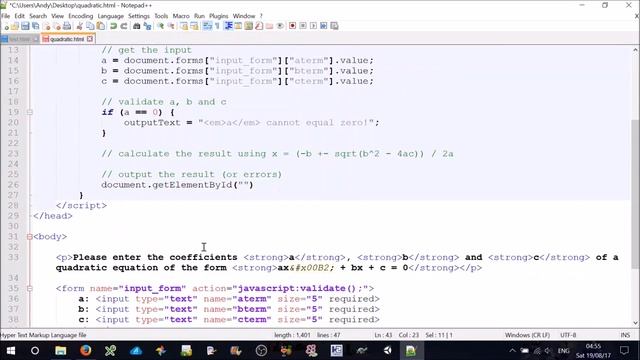Toggle INS insert mode in status bar
The image size is (640, 360).
[x=625, y=335]
